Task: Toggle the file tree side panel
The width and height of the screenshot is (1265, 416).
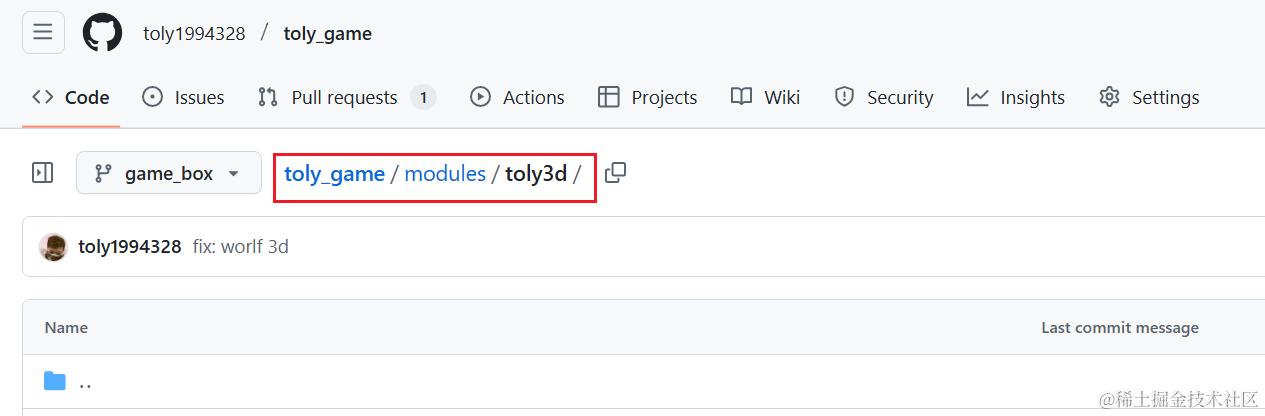Action: (x=43, y=173)
